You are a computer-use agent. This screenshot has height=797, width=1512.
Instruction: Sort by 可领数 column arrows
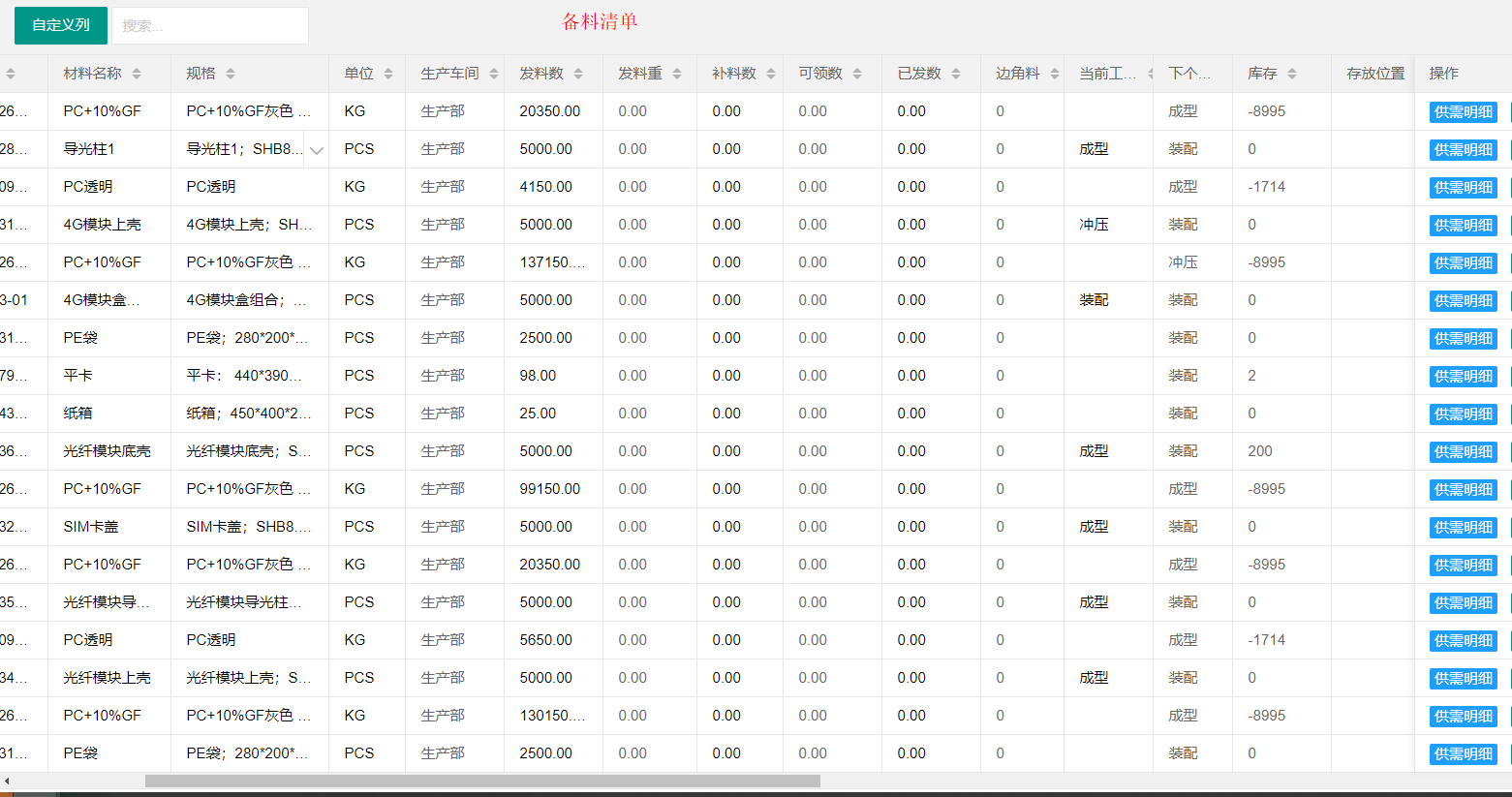(x=857, y=74)
